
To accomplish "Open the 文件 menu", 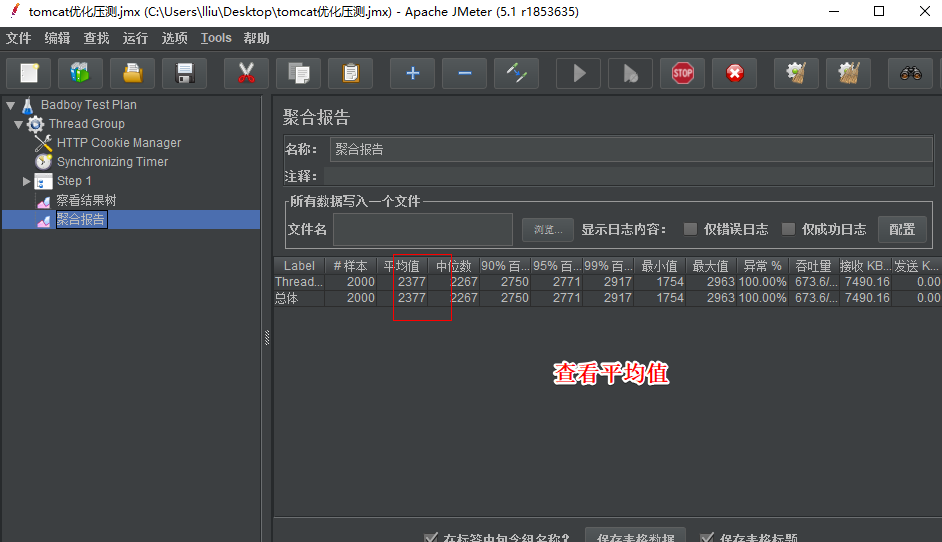I will [x=18, y=38].
